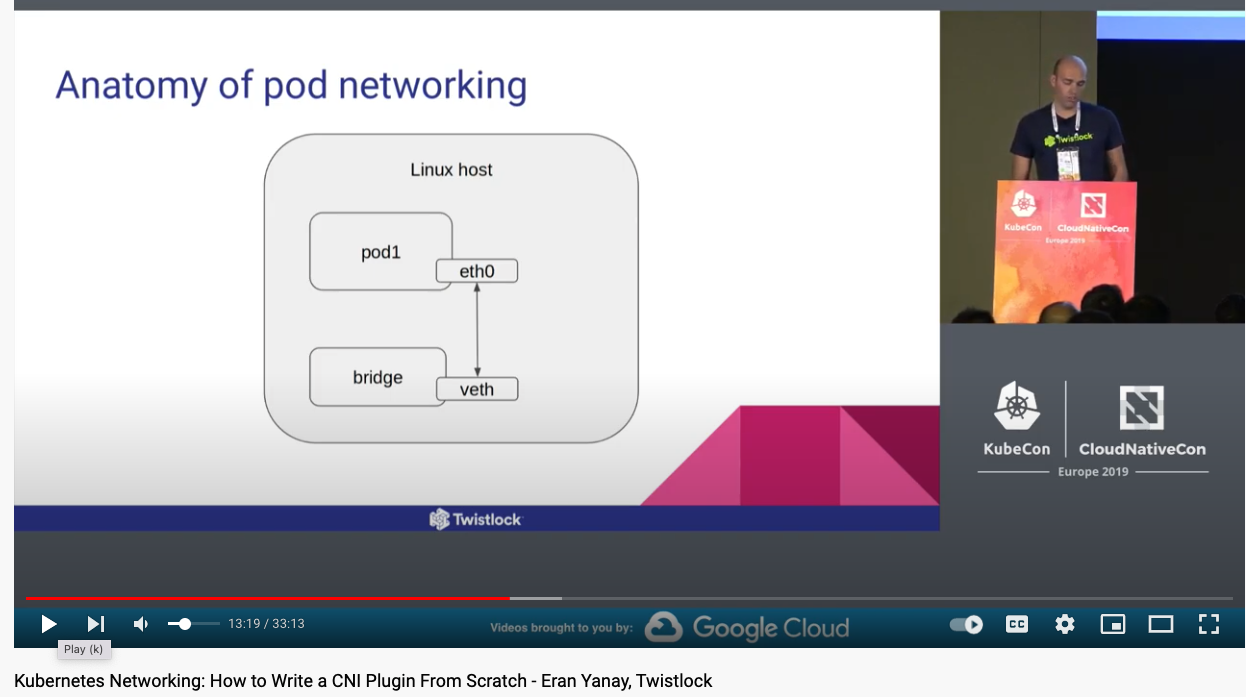Click the Twistlock logo in slide footer
Screen dimensions: 1246x697
(476, 519)
